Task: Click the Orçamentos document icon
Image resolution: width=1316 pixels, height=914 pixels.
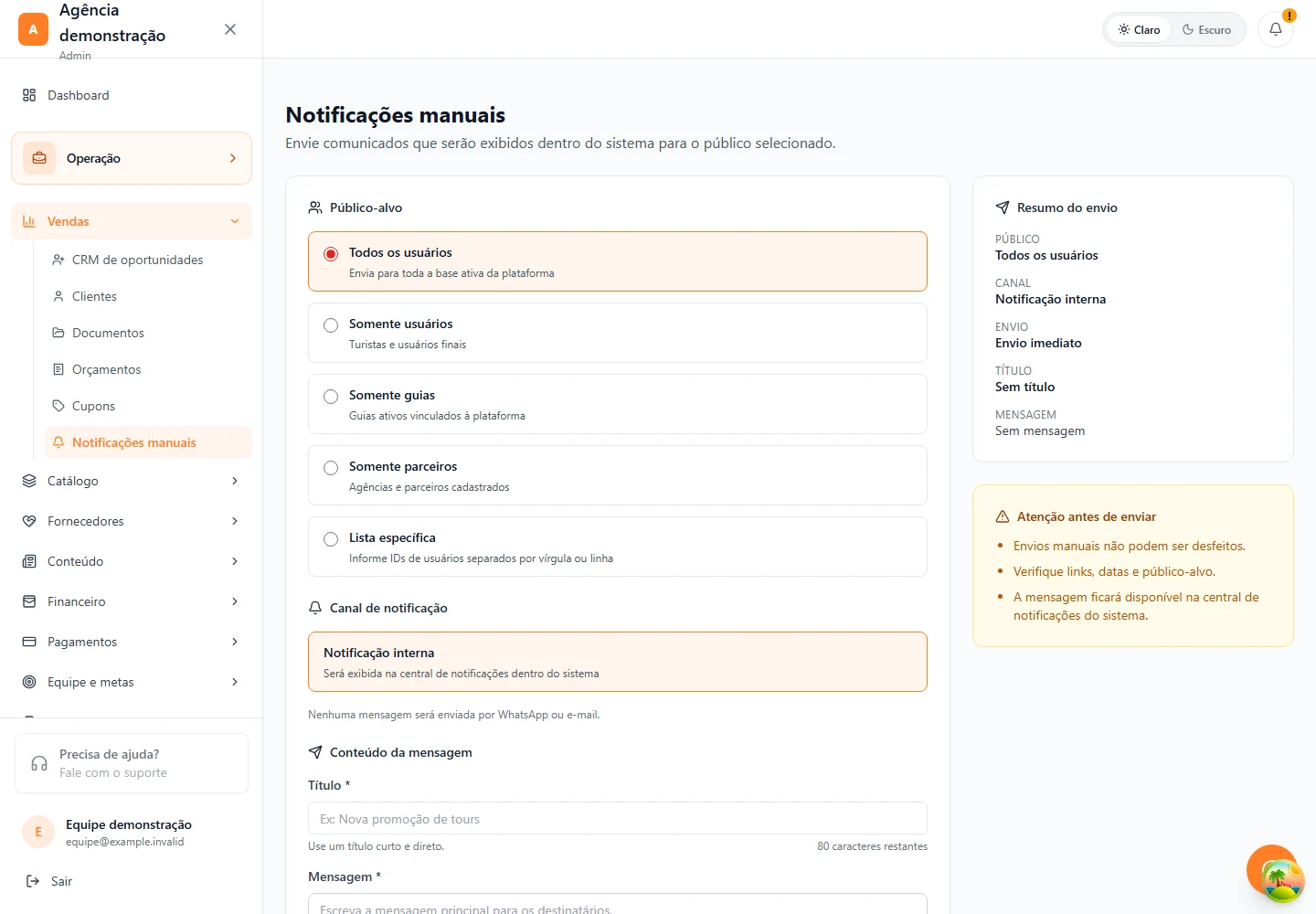Action: (x=58, y=369)
